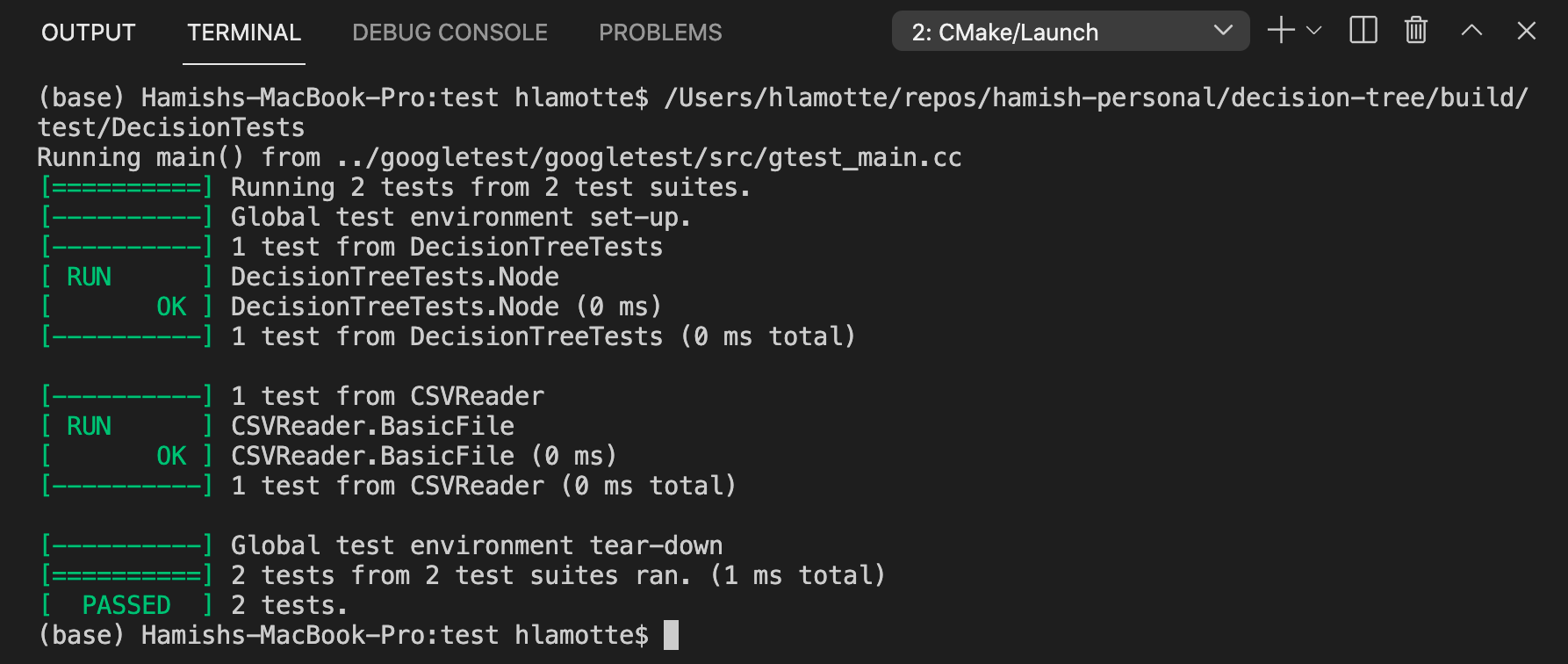Split the terminal pane
This screenshot has width=1568, height=664.
tap(1363, 31)
